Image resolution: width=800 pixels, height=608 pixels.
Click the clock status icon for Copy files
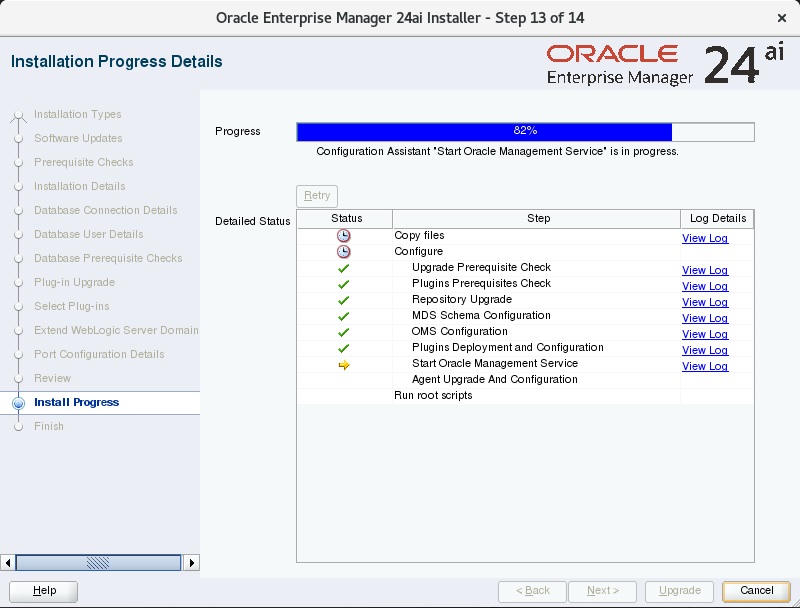click(x=343, y=236)
